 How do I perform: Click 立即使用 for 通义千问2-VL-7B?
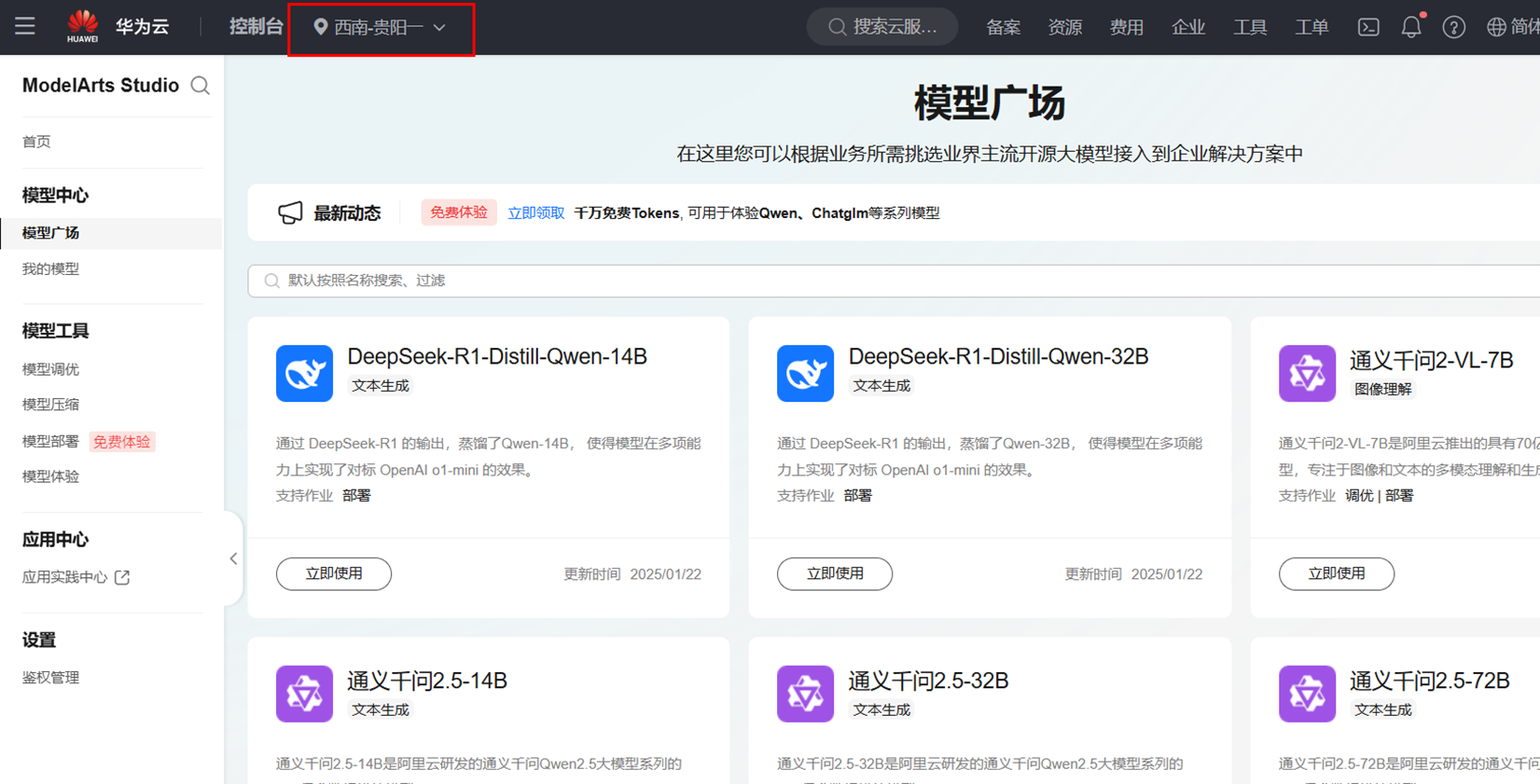click(1337, 573)
